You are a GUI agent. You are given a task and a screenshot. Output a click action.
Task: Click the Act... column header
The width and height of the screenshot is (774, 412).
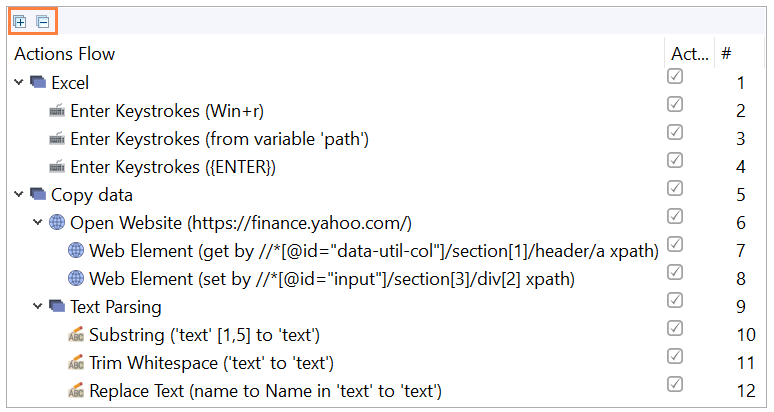click(x=690, y=53)
